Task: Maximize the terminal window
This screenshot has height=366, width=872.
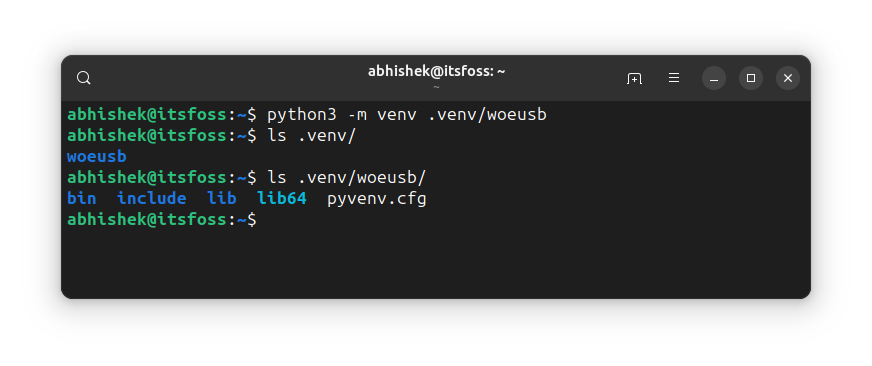Action: (751, 78)
